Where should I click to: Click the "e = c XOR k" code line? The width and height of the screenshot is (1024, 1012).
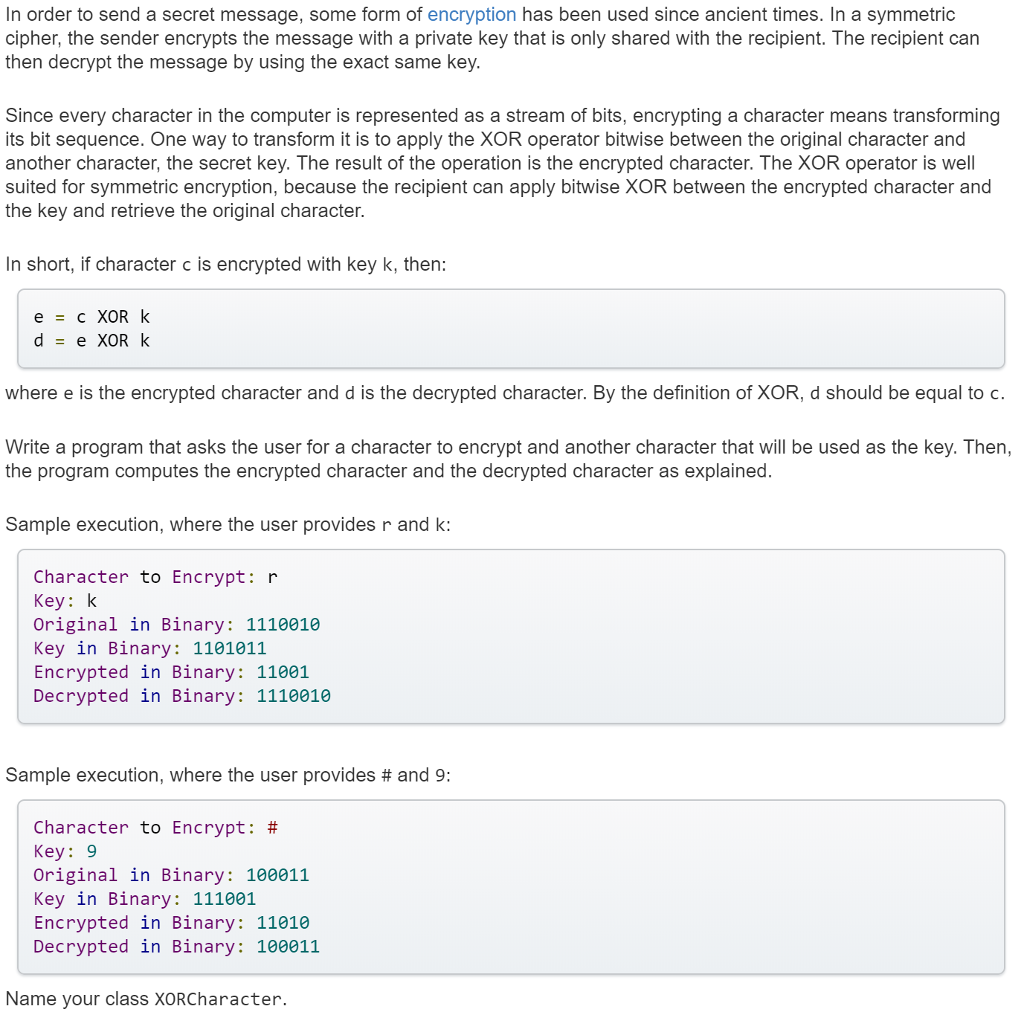[x=92, y=317]
